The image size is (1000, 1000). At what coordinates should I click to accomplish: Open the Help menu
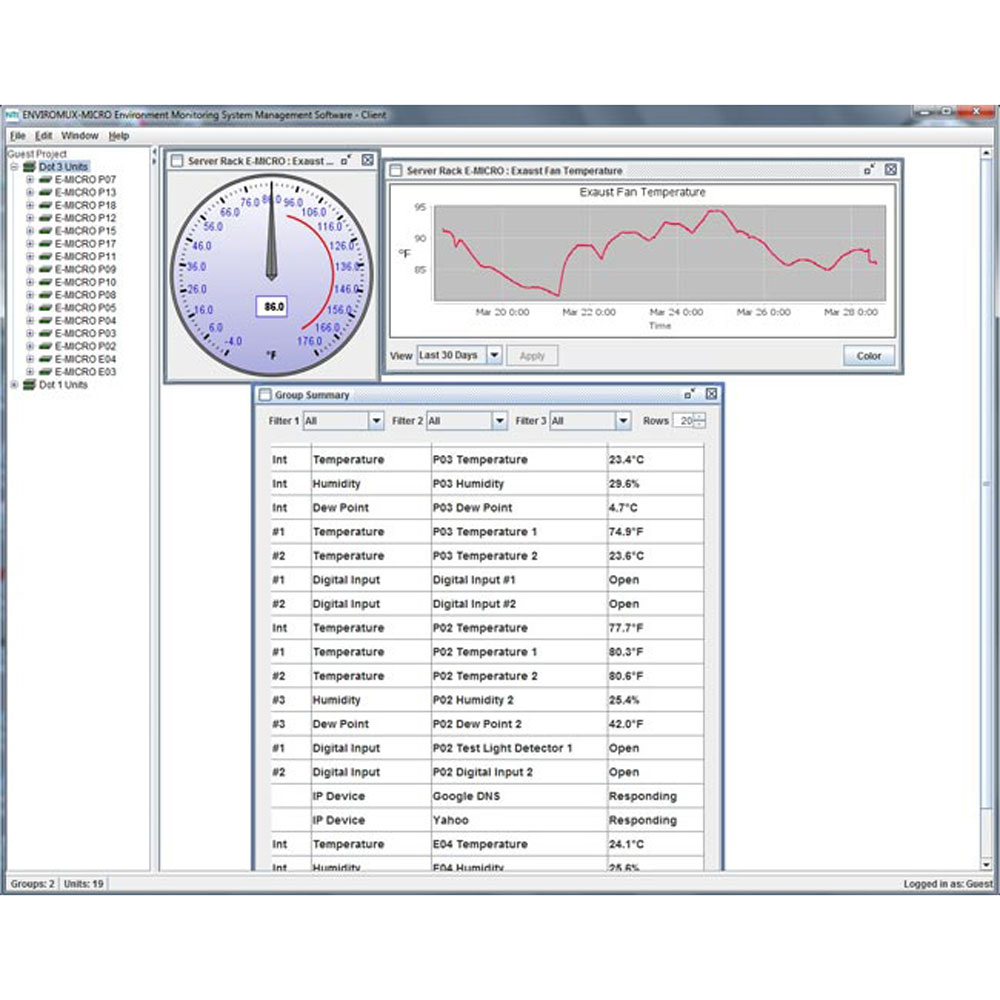tap(119, 136)
